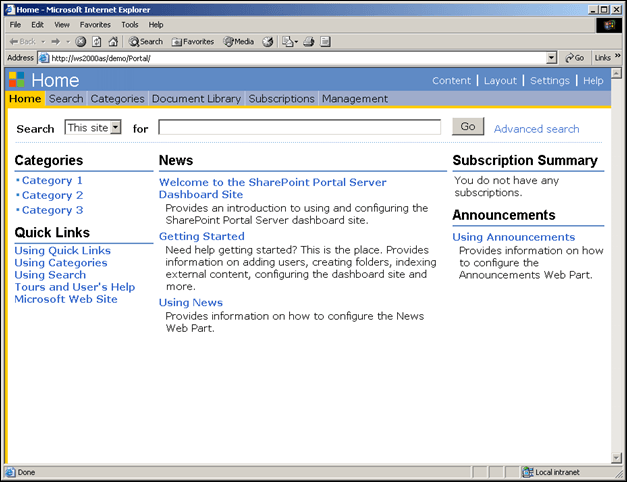
Task: Click the Print toolbar icon
Action: 309,42
